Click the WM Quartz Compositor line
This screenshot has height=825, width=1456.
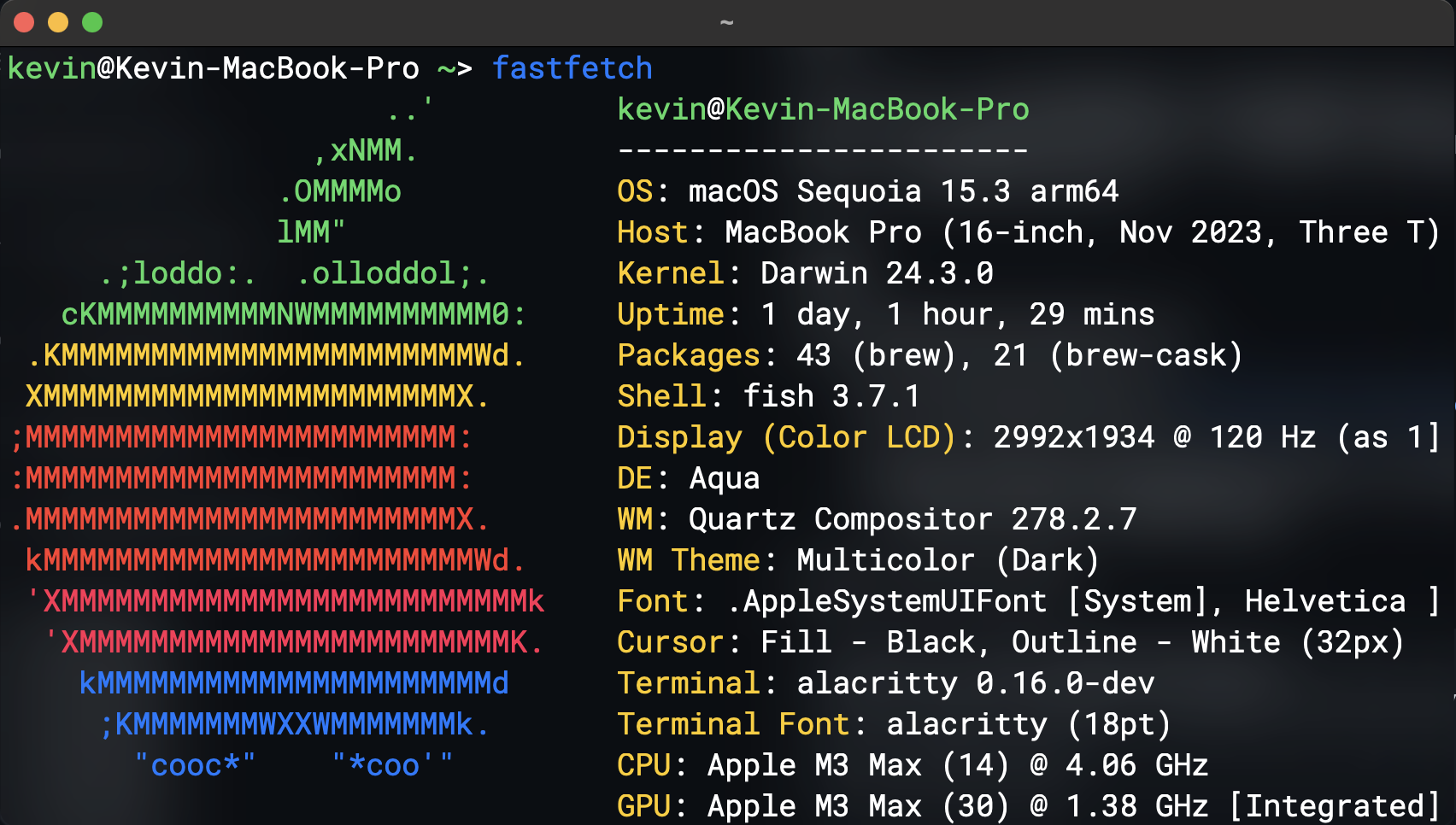[x=877, y=519]
